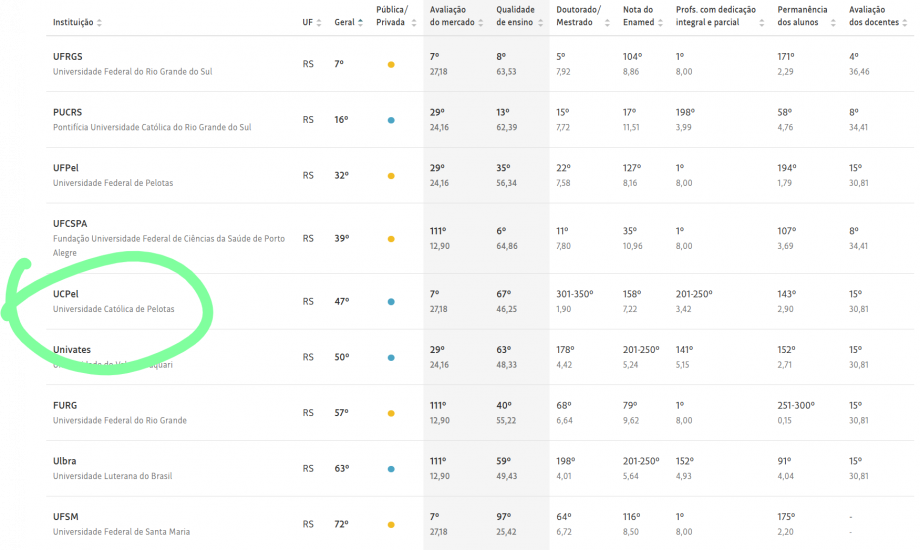920x550 pixels.
Task: Open the UFRGS institution link
Action: [x=67, y=57]
